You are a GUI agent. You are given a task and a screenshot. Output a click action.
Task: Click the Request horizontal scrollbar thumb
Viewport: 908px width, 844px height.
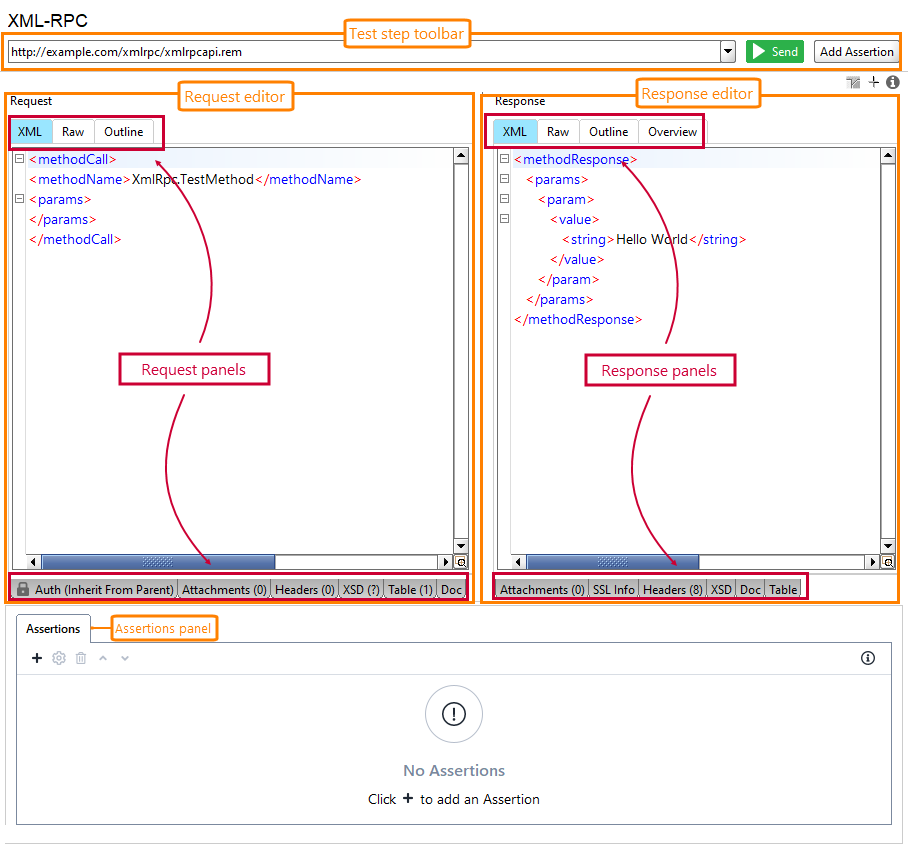coord(158,561)
